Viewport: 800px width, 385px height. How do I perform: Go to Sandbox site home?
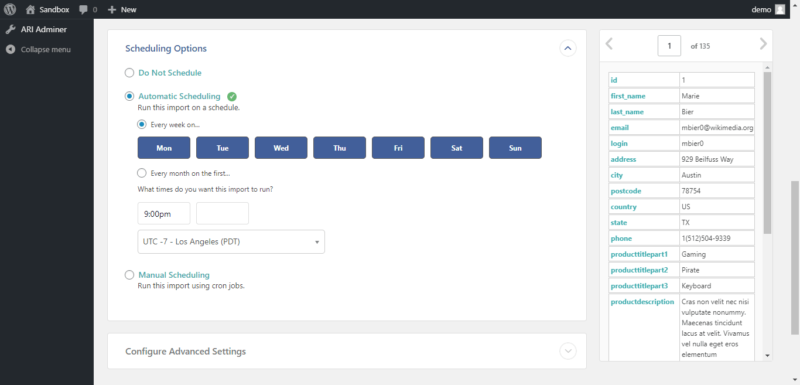[x=47, y=9]
